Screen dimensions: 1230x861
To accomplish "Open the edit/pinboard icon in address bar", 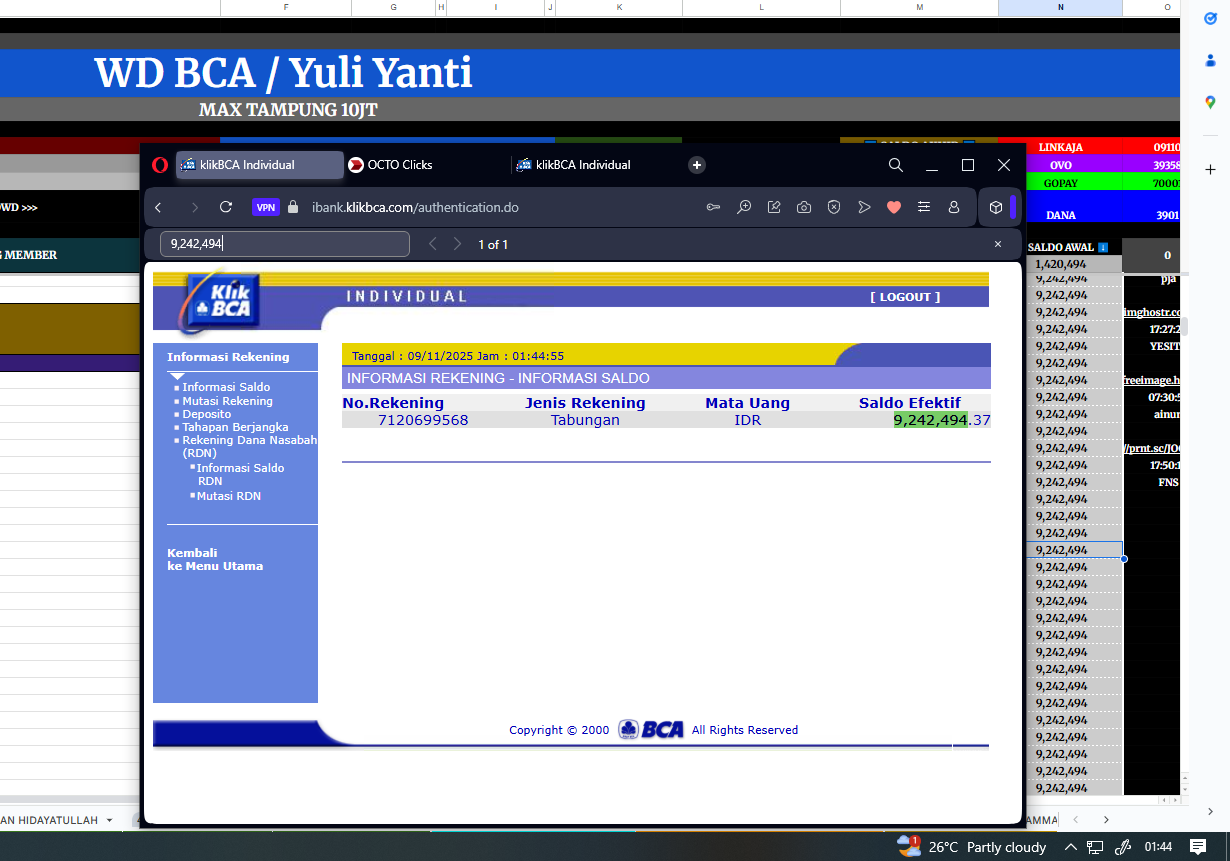I will [x=774, y=207].
